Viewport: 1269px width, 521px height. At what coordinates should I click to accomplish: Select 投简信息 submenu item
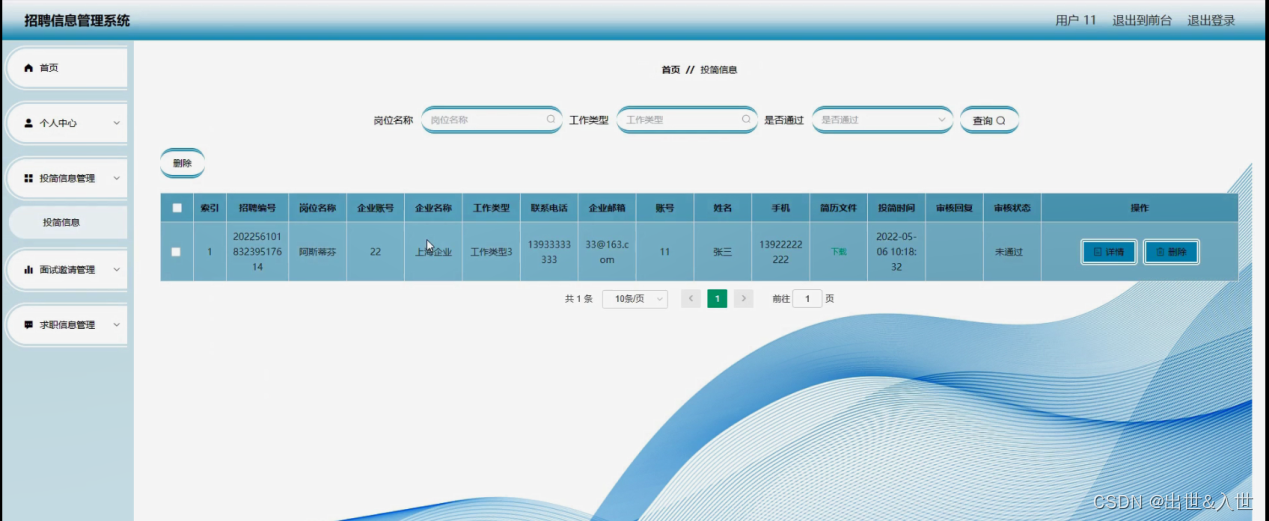click(x=68, y=222)
